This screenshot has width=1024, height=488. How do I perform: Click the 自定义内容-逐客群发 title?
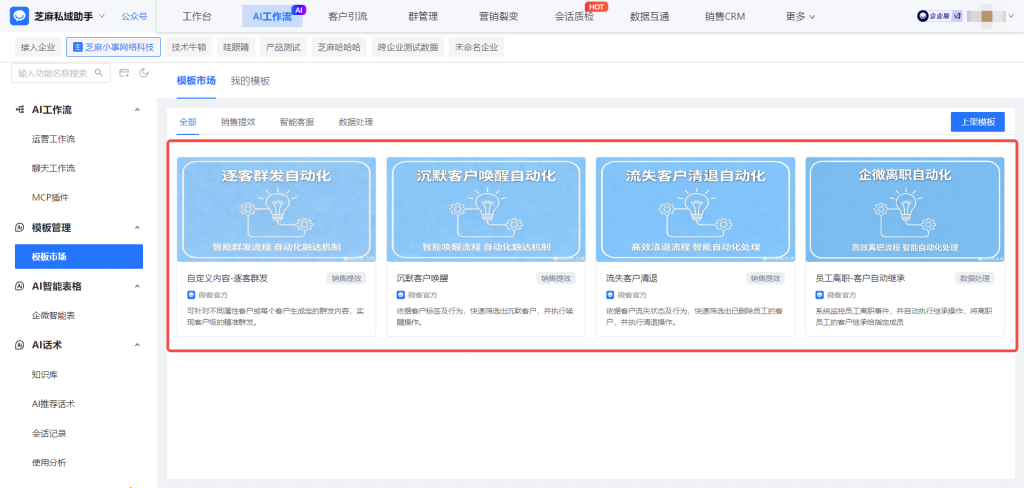tap(227, 278)
